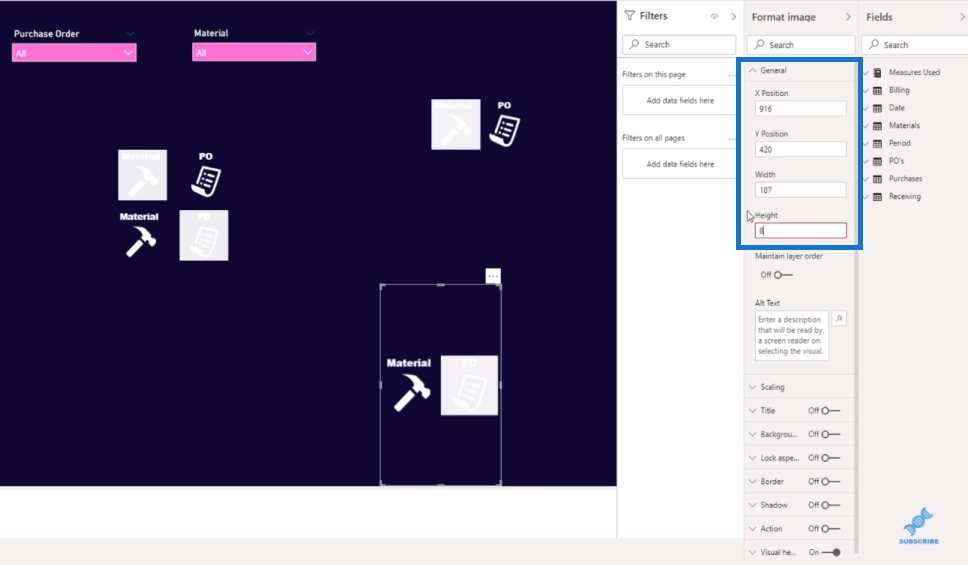
Task: Select the Material hammer icon inside selected visual
Action: click(x=410, y=385)
